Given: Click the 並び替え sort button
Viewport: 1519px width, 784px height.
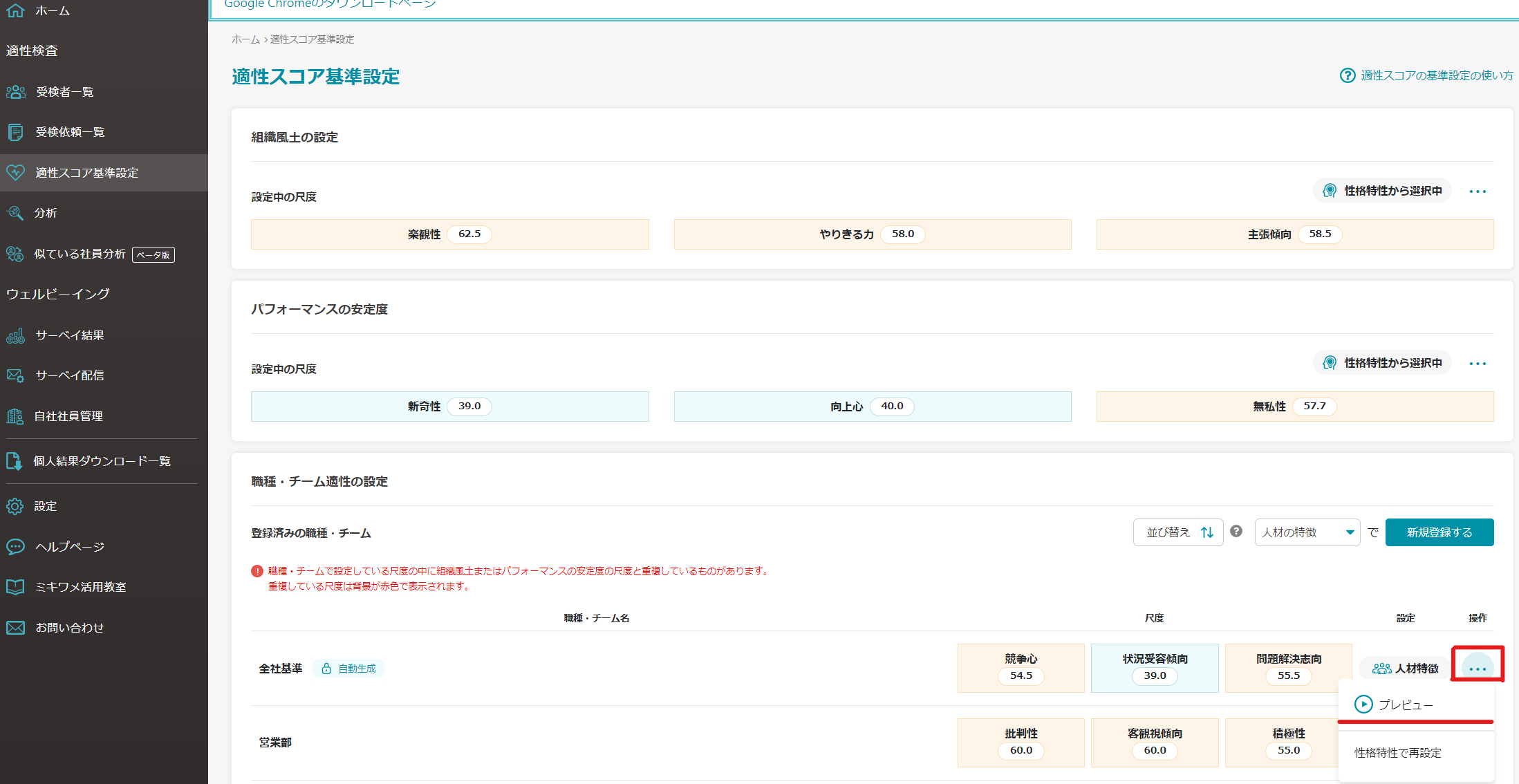Looking at the screenshot, I should (1178, 532).
